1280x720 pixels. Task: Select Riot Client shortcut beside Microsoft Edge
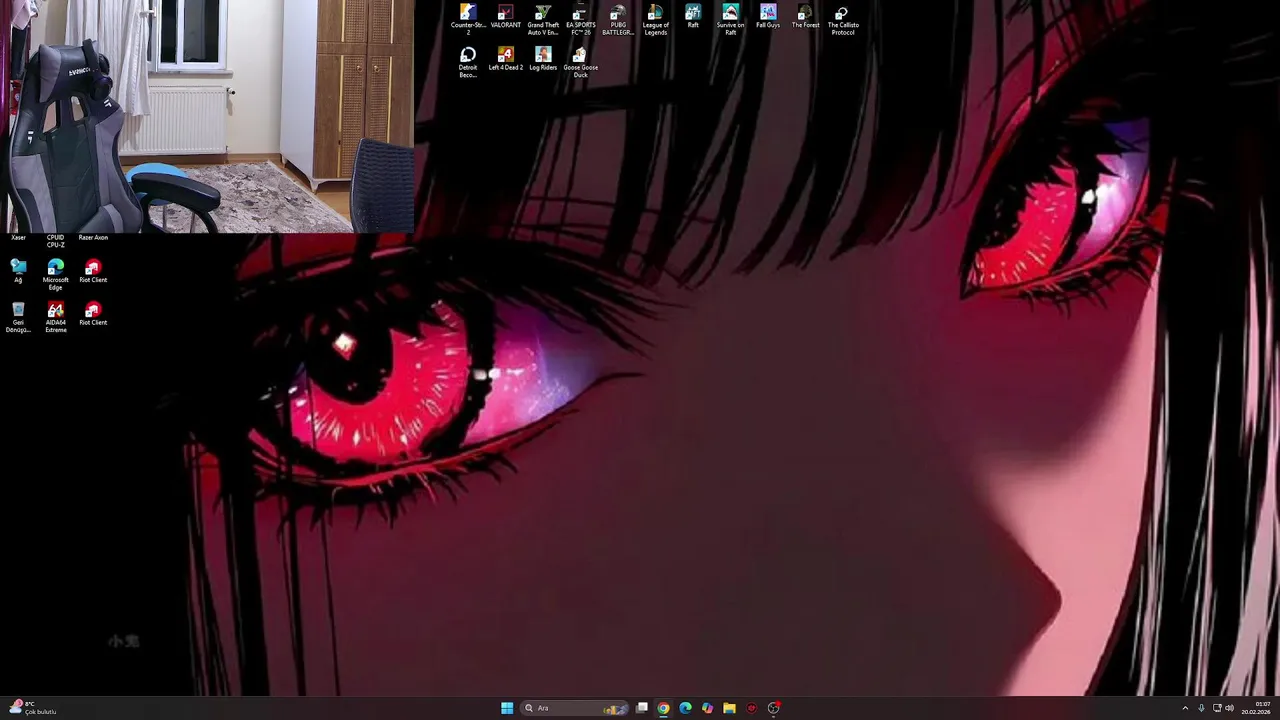(x=93, y=271)
